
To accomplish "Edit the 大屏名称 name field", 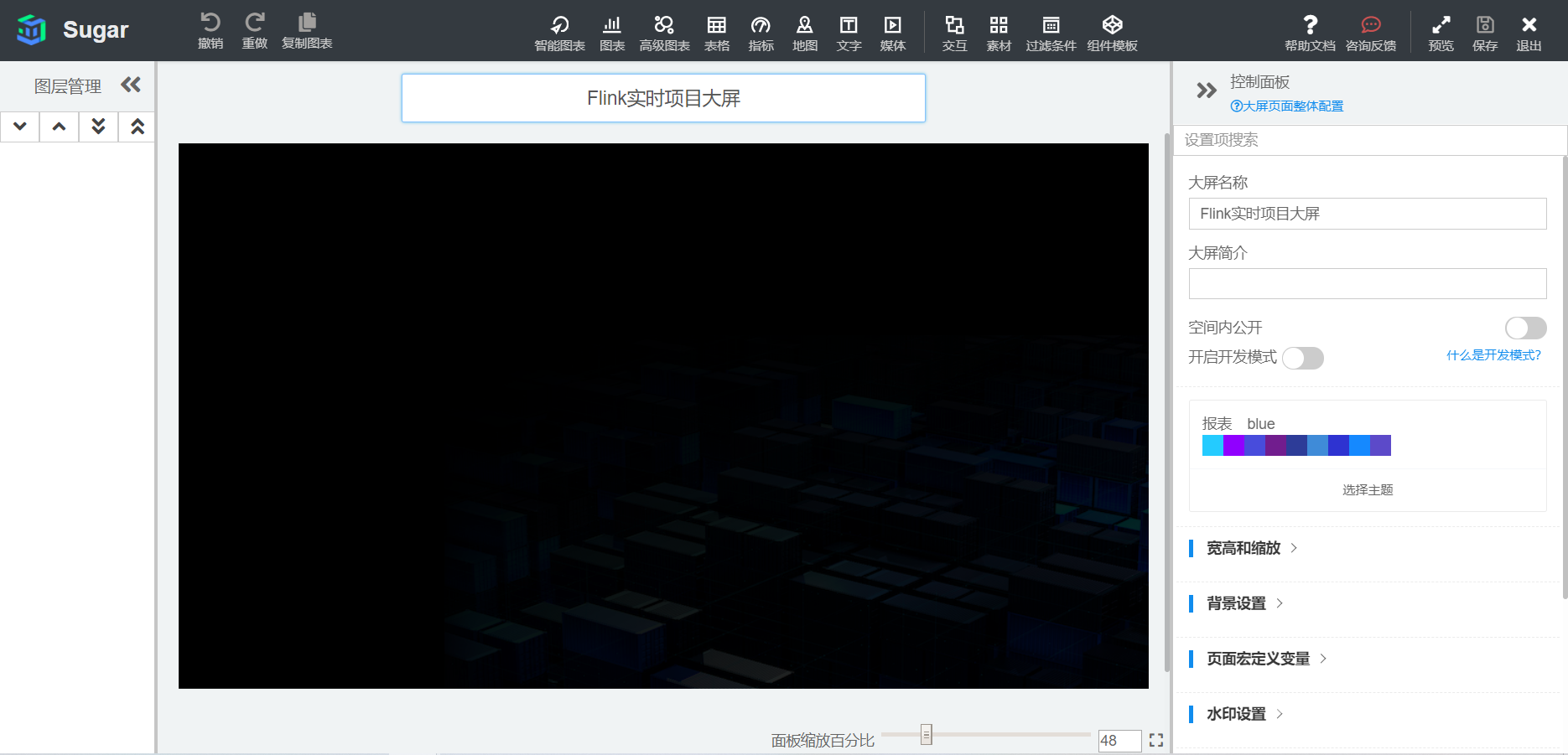I will click(1368, 214).
